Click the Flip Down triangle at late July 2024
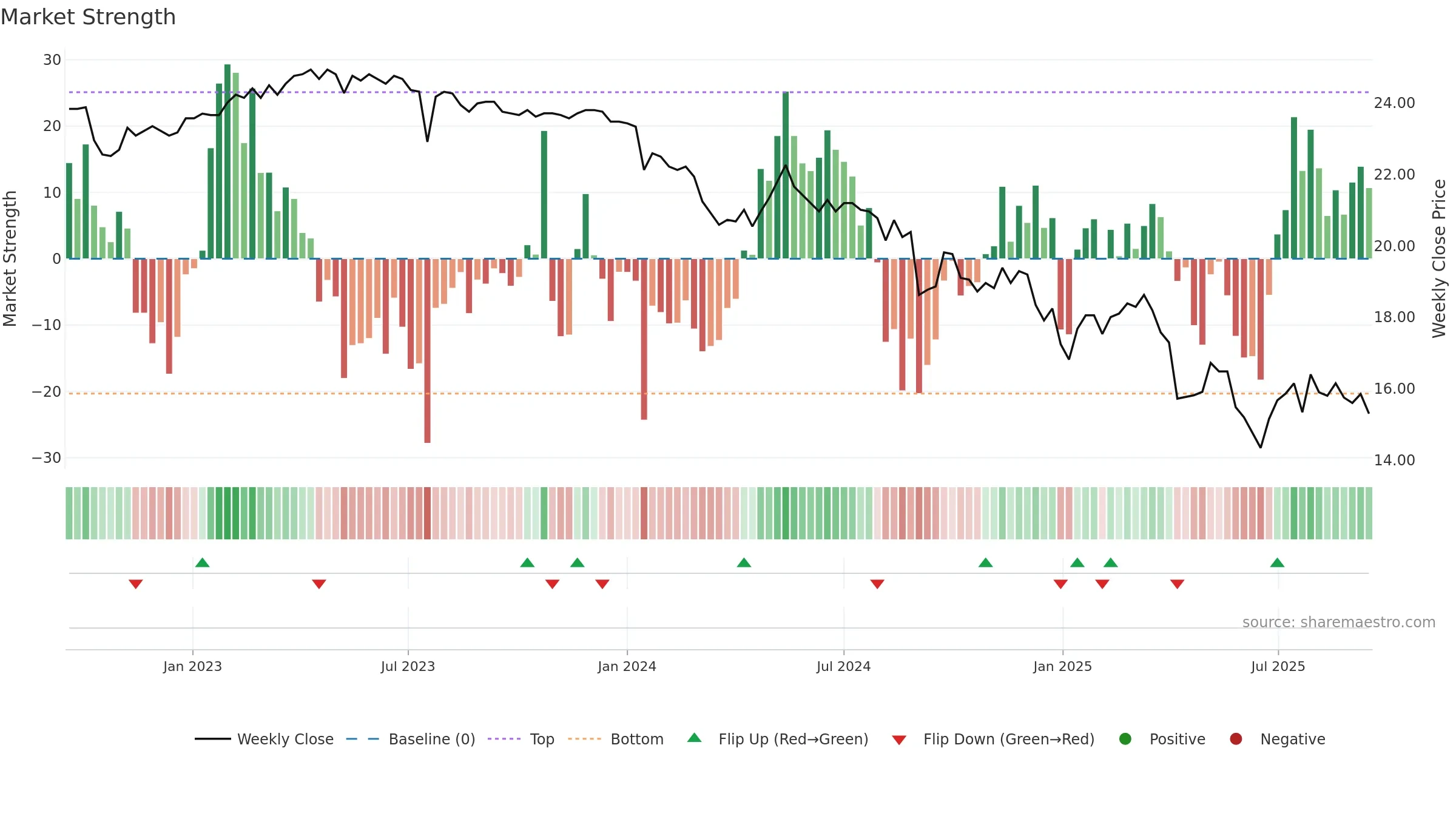1456x819 pixels. [x=877, y=584]
